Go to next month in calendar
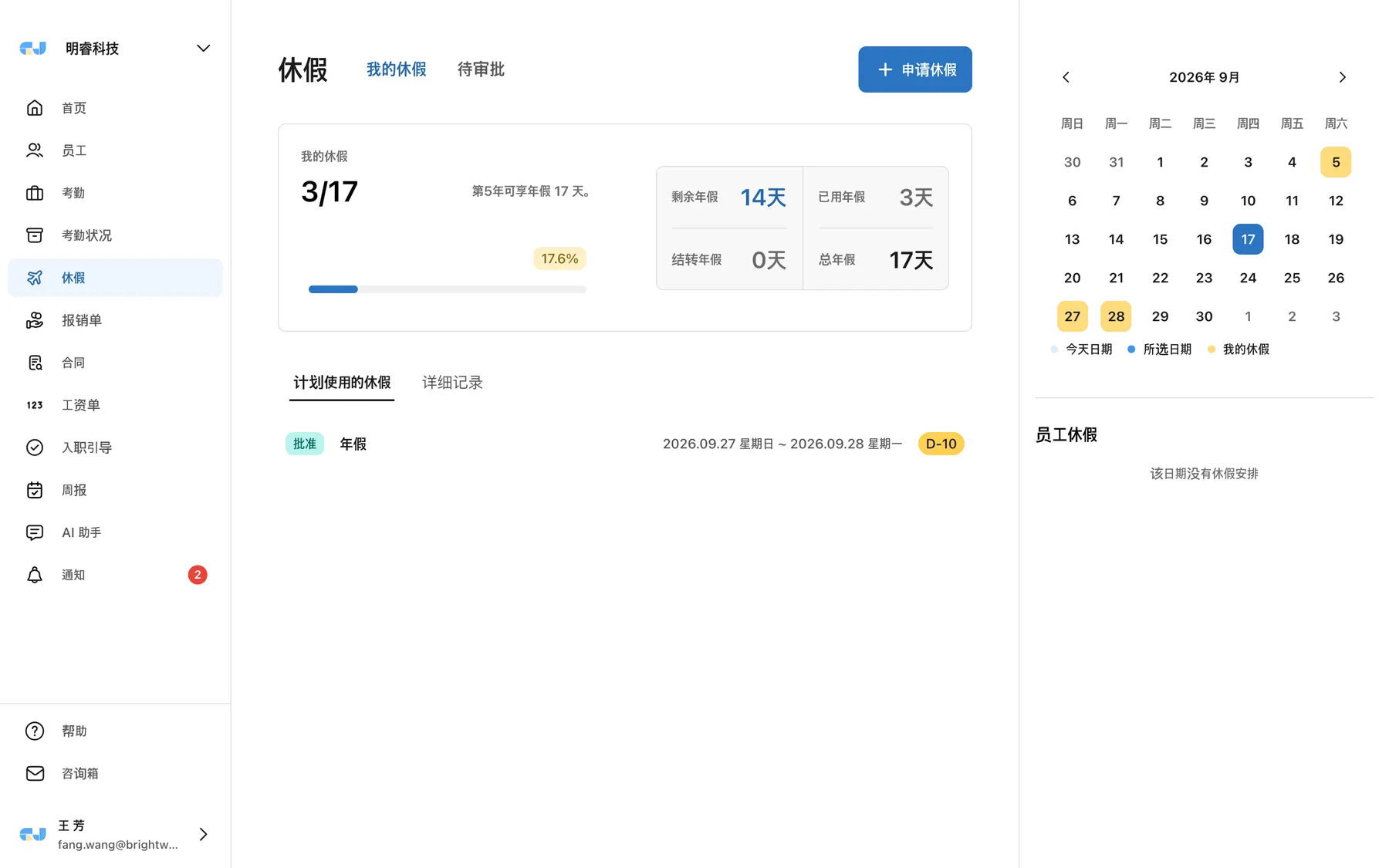 click(1342, 77)
